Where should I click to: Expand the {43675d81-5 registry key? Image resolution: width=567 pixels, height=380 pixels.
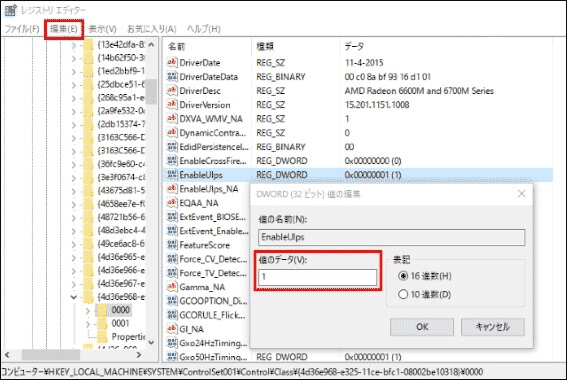pos(74,191)
